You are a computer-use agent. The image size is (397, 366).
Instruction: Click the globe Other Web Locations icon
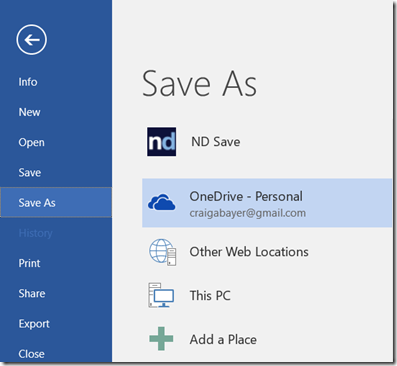[x=162, y=252]
